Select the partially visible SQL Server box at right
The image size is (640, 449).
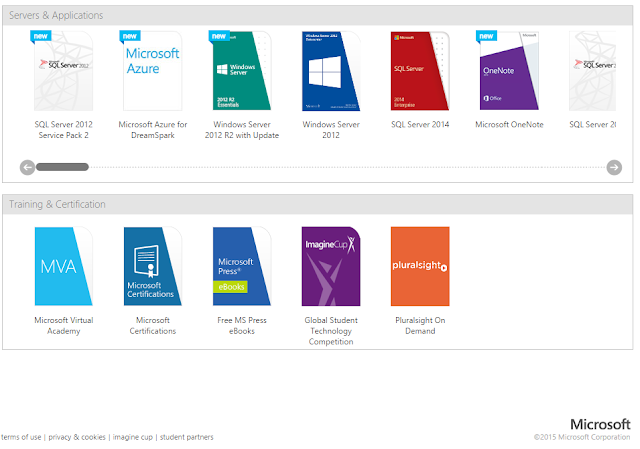(592, 71)
